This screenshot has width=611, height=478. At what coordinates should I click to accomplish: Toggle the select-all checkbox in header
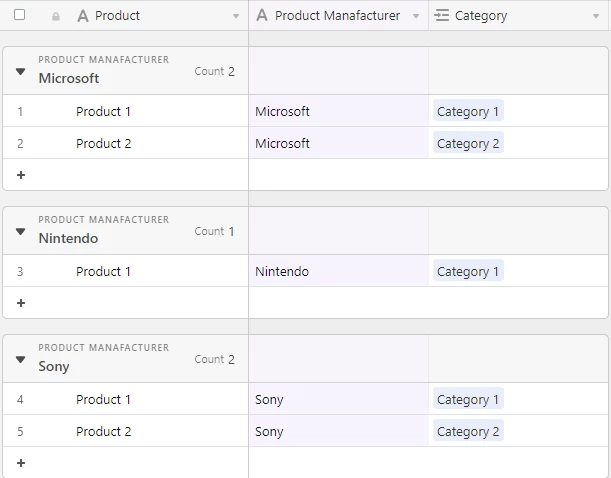[19, 15]
